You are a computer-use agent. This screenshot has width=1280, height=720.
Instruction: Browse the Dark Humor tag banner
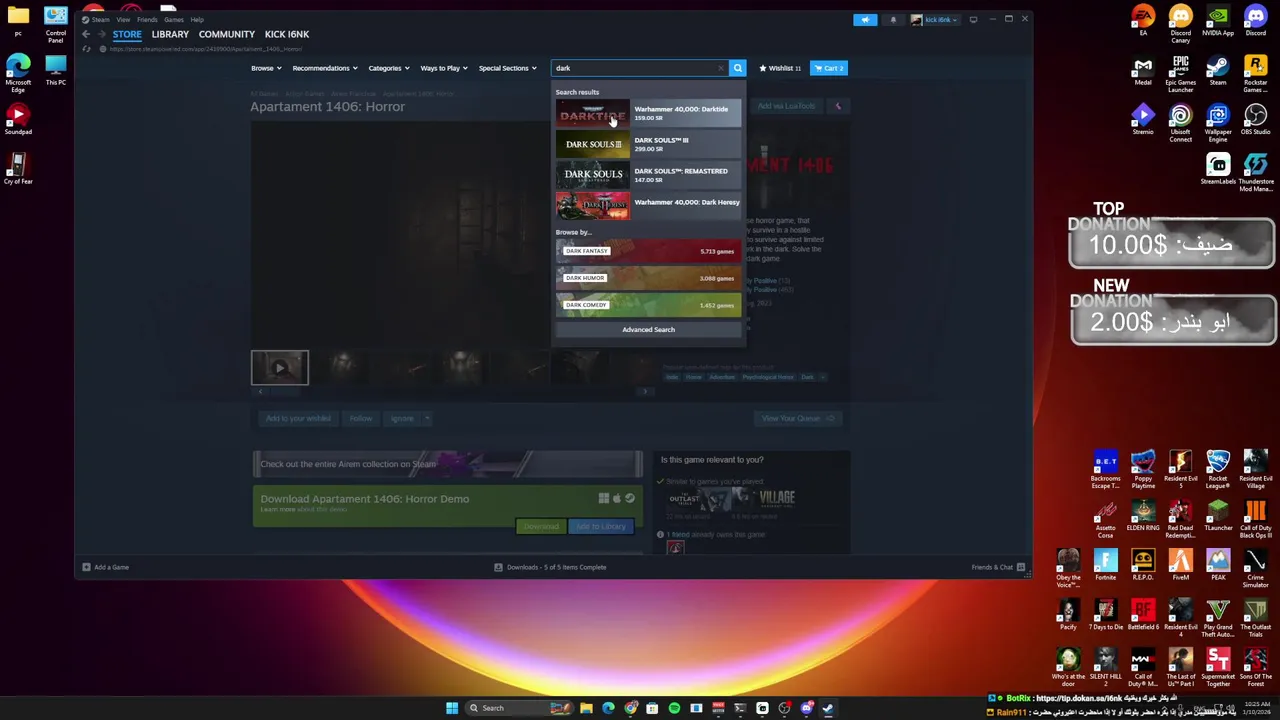(649, 278)
